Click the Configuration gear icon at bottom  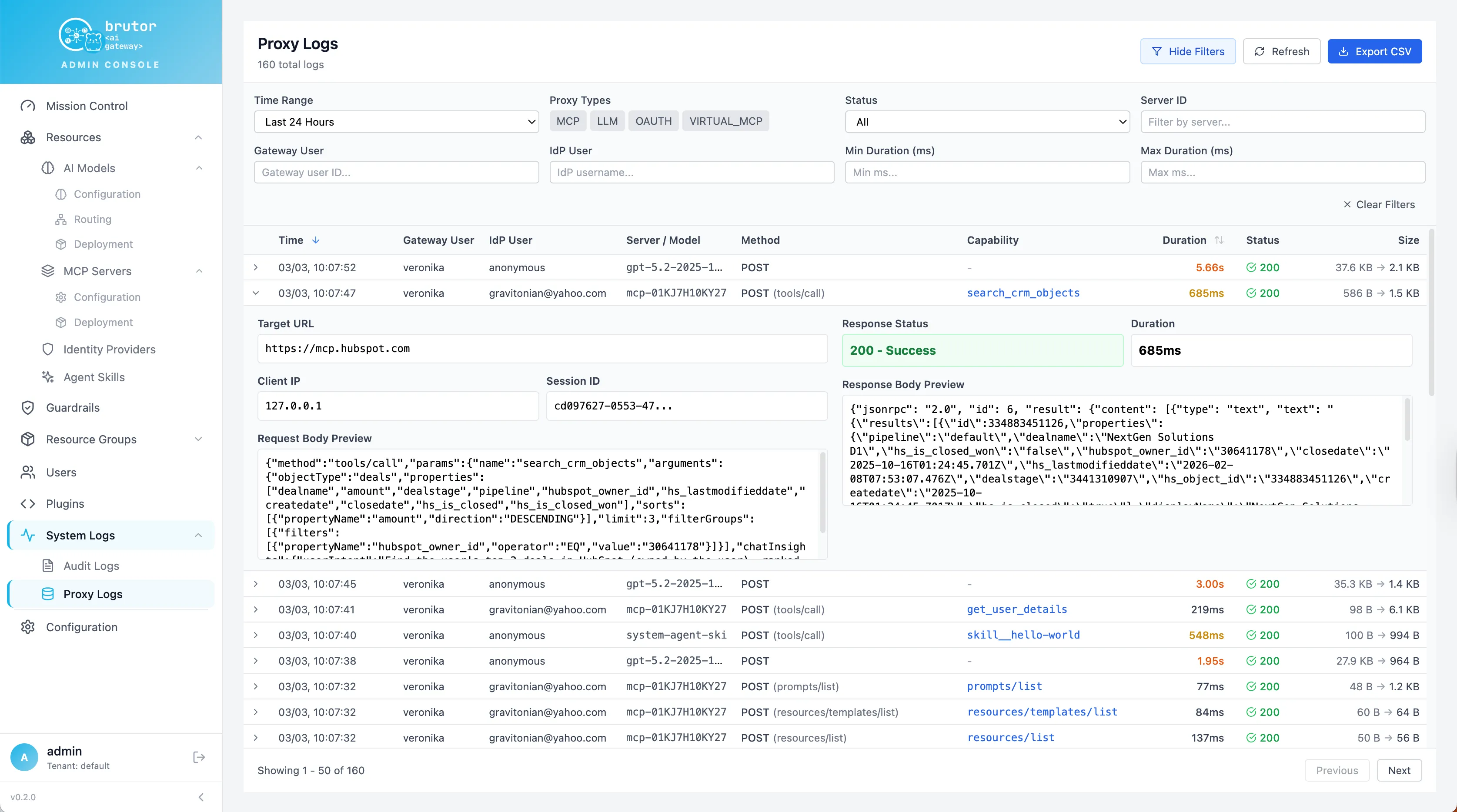coord(28,627)
